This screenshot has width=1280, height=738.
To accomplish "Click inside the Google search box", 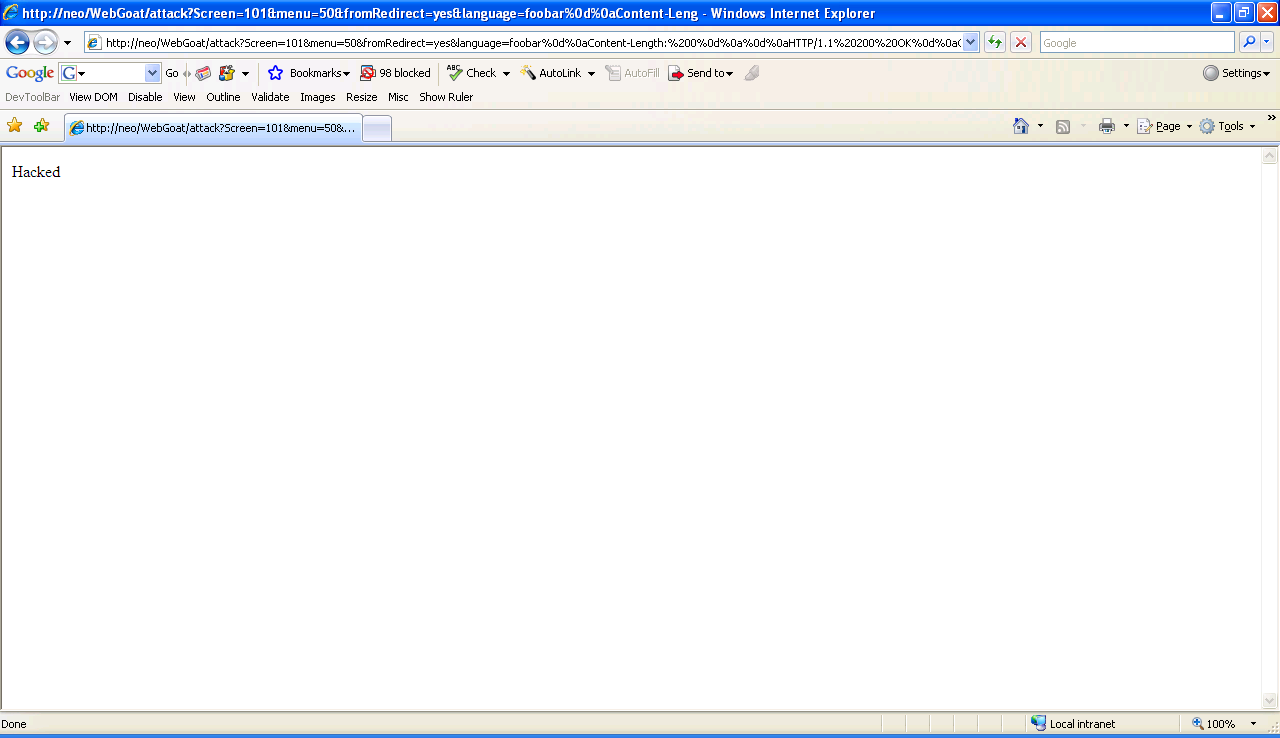I will coord(1137,43).
